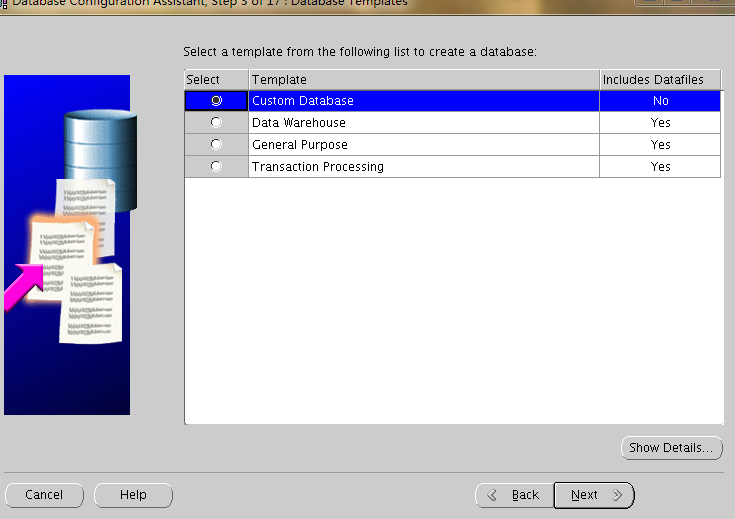
Task: Click the Custom Database template name
Action: click(303, 101)
